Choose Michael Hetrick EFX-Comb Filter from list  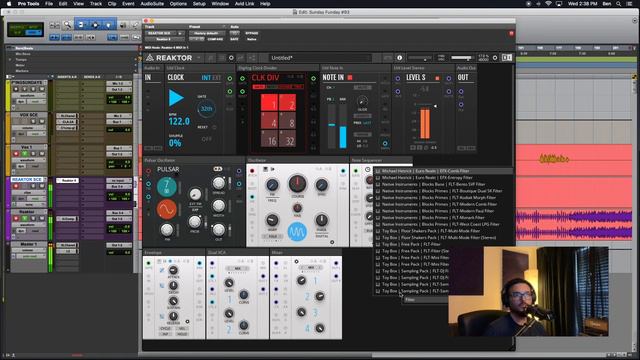tap(443, 171)
